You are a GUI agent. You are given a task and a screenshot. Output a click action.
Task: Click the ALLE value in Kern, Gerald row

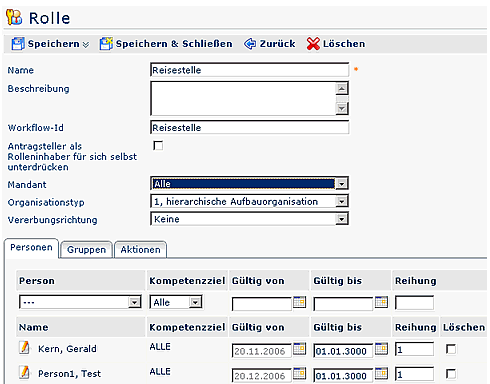pyautogui.click(x=160, y=347)
